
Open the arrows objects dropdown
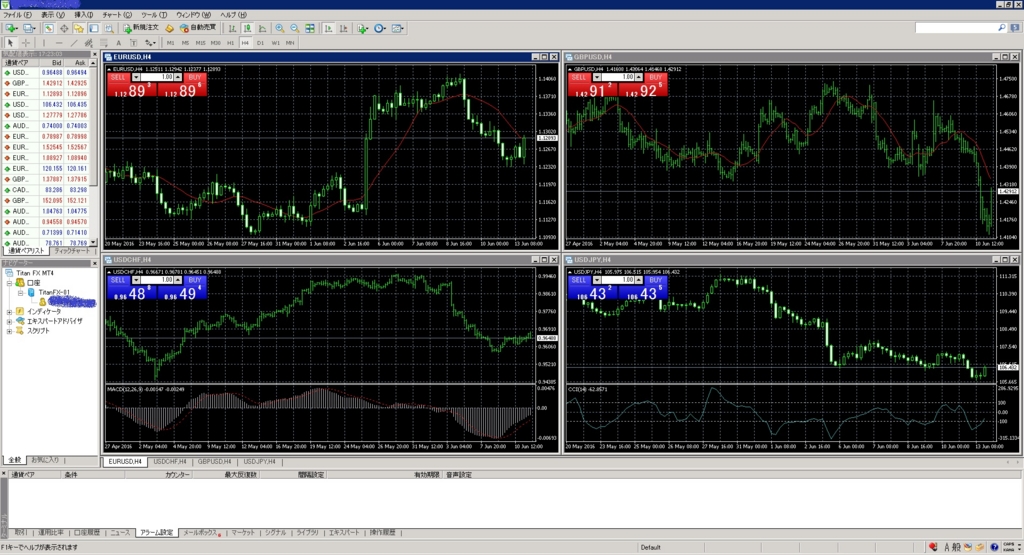[x=150, y=42]
